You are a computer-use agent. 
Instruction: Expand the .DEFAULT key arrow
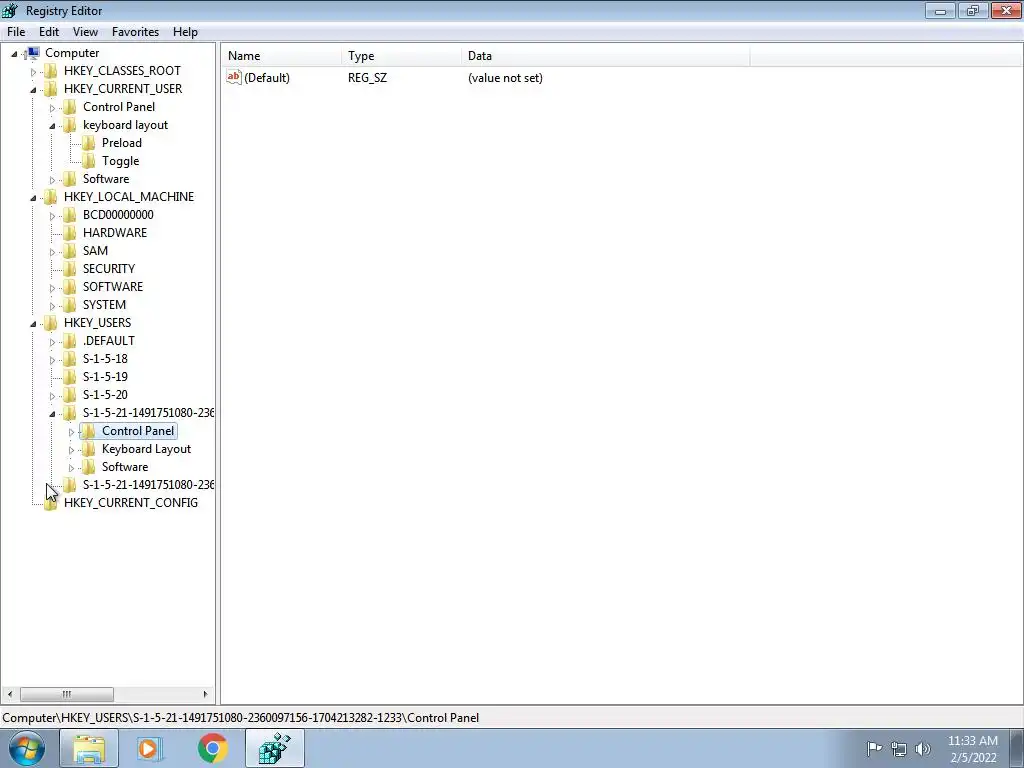click(52, 342)
